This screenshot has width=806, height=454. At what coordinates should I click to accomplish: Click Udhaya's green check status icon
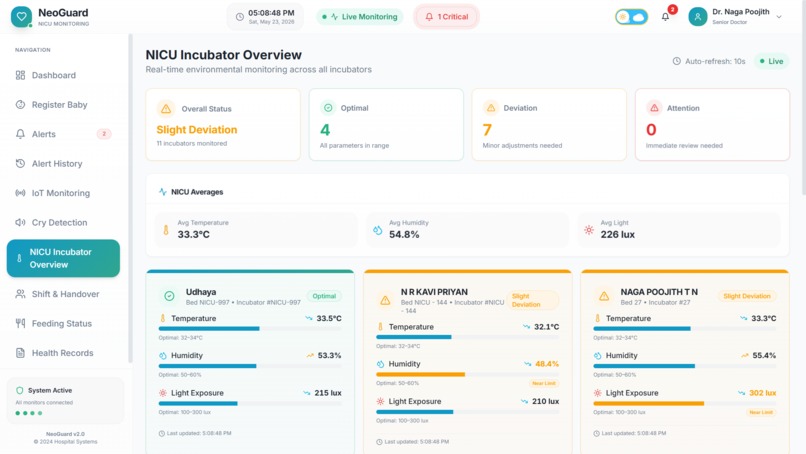click(169, 296)
